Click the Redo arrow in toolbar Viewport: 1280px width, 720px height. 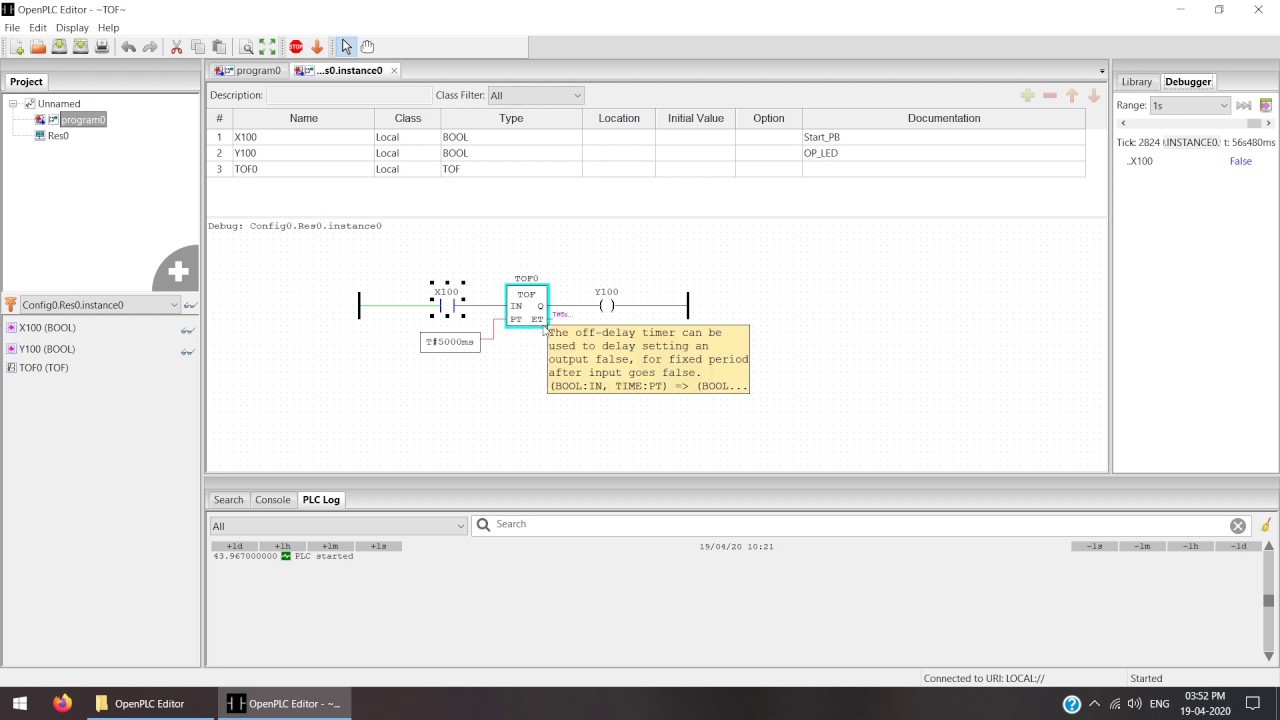point(150,47)
